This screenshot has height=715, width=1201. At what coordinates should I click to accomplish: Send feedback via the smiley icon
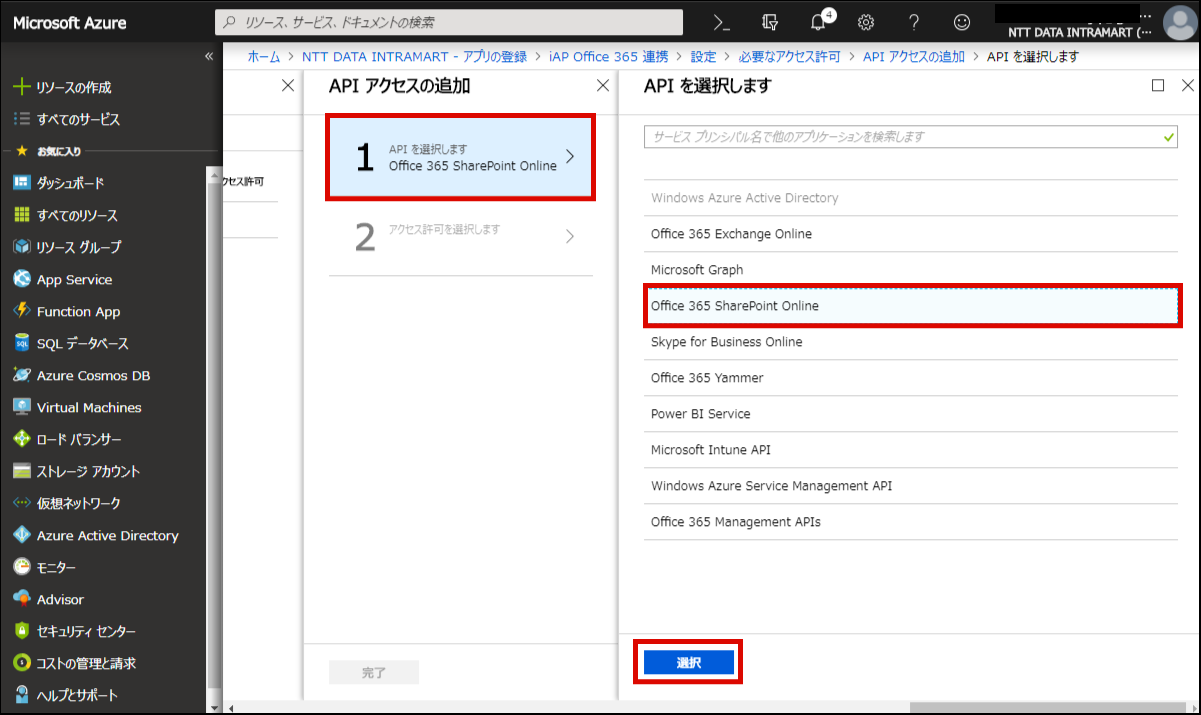(962, 22)
